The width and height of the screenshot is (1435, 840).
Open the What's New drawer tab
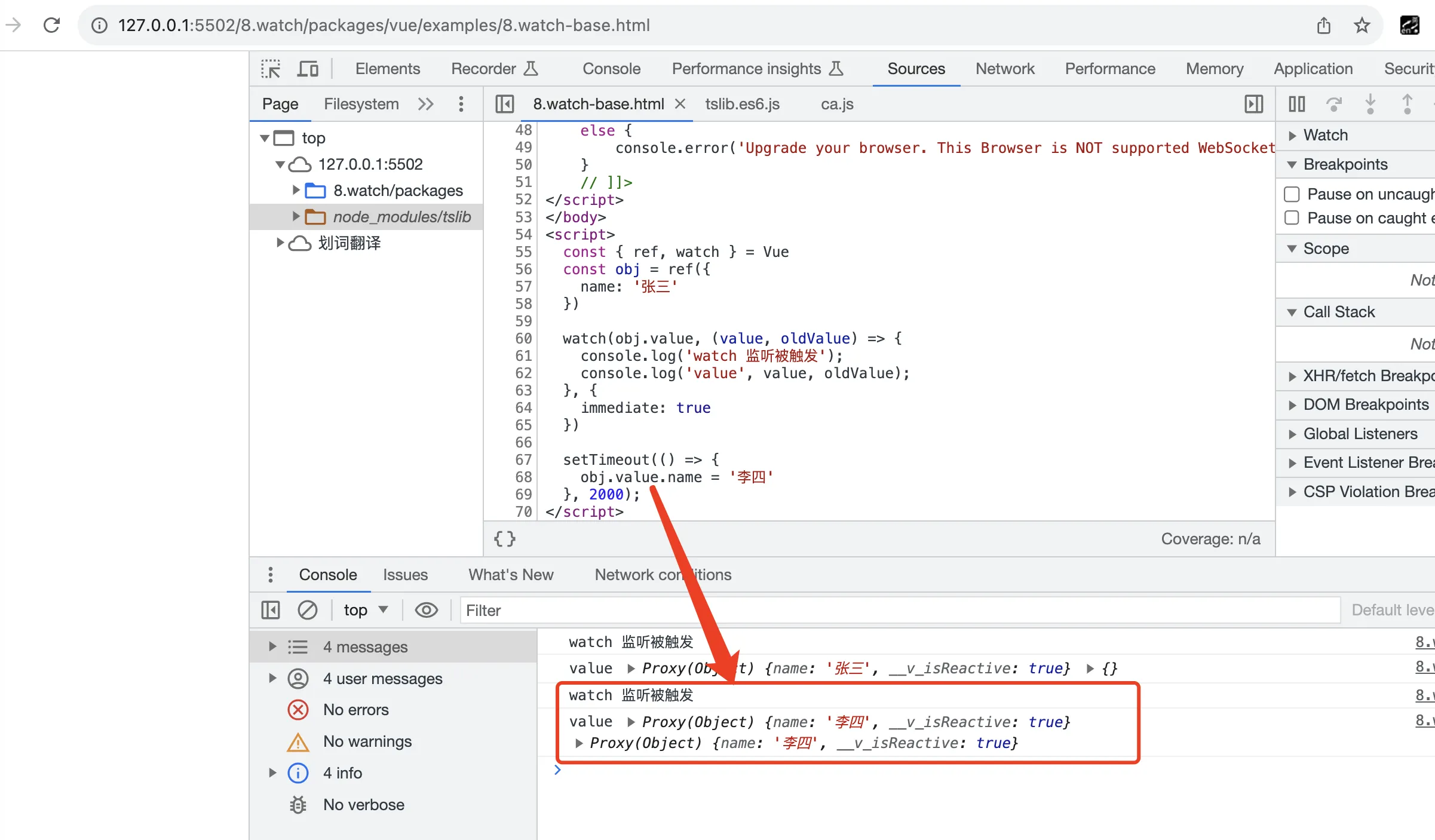pos(511,575)
